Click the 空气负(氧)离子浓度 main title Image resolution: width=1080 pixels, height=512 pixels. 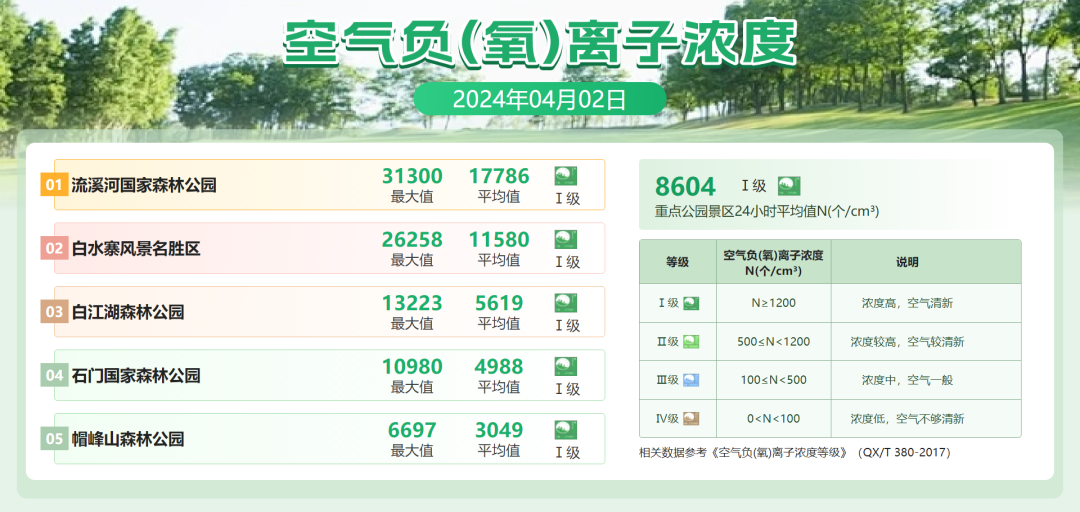click(x=540, y=42)
